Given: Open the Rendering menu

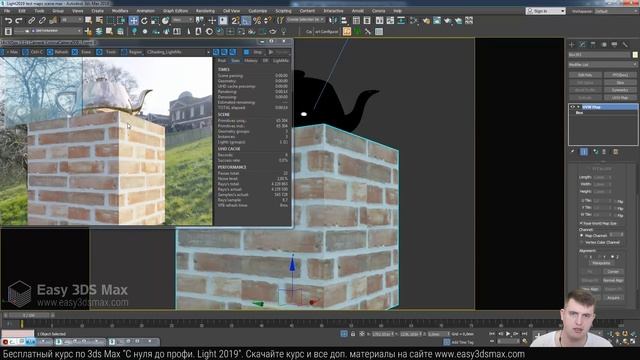Looking at the screenshot, I should click(205, 11).
